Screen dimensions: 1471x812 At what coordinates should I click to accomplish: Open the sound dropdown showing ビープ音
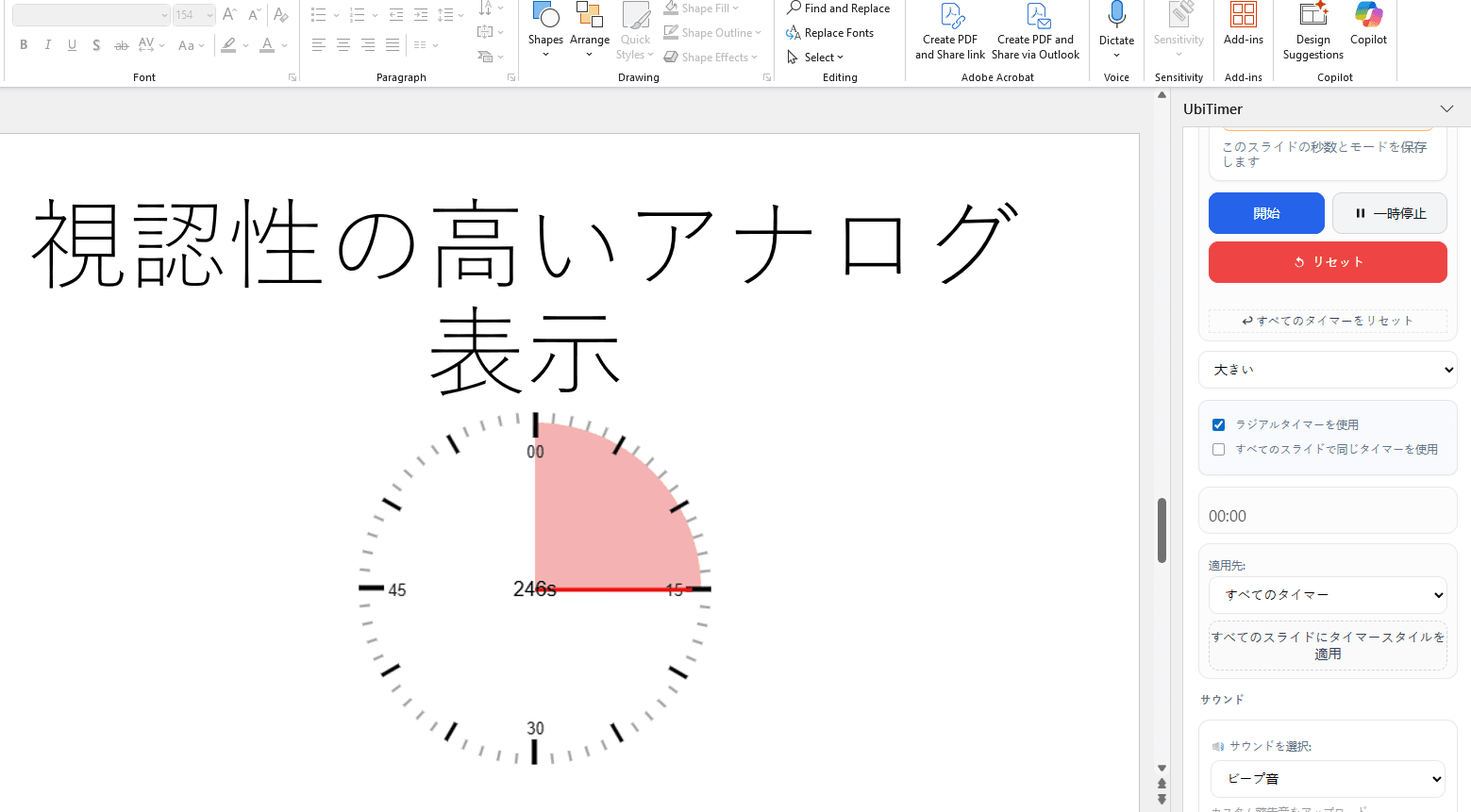[1328, 778]
